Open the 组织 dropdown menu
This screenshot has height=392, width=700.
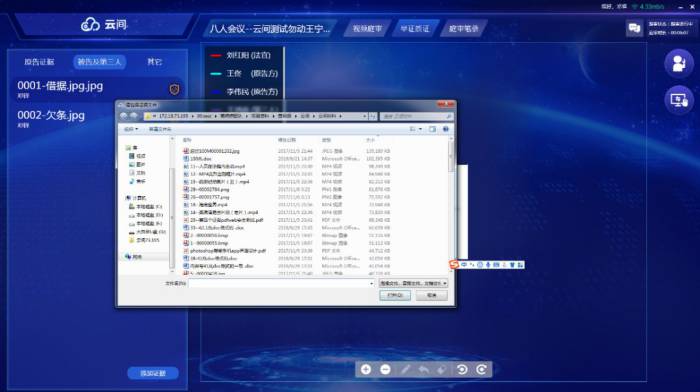coord(131,129)
